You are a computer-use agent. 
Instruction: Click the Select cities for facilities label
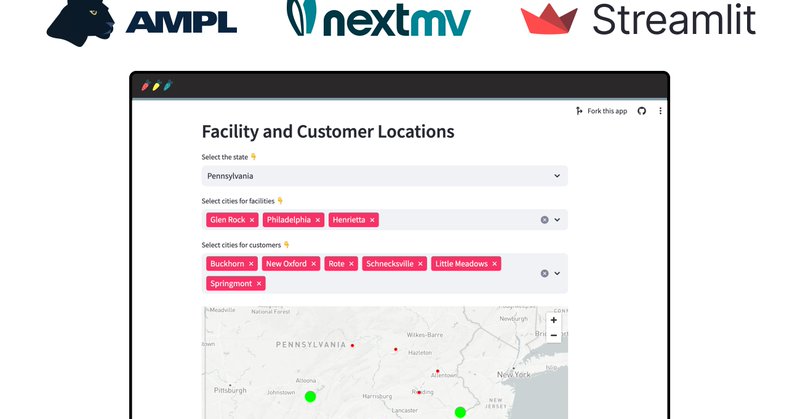pos(242,201)
